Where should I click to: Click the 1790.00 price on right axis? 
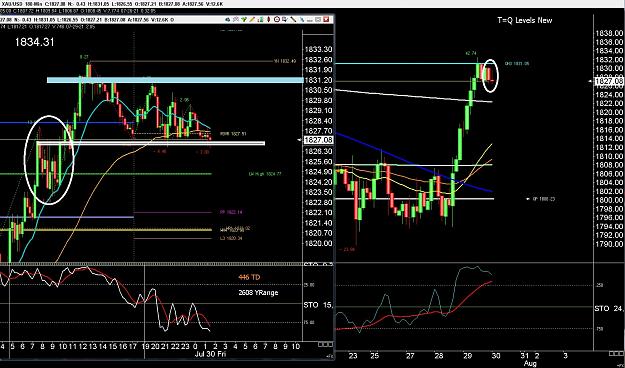tap(609, 244)
